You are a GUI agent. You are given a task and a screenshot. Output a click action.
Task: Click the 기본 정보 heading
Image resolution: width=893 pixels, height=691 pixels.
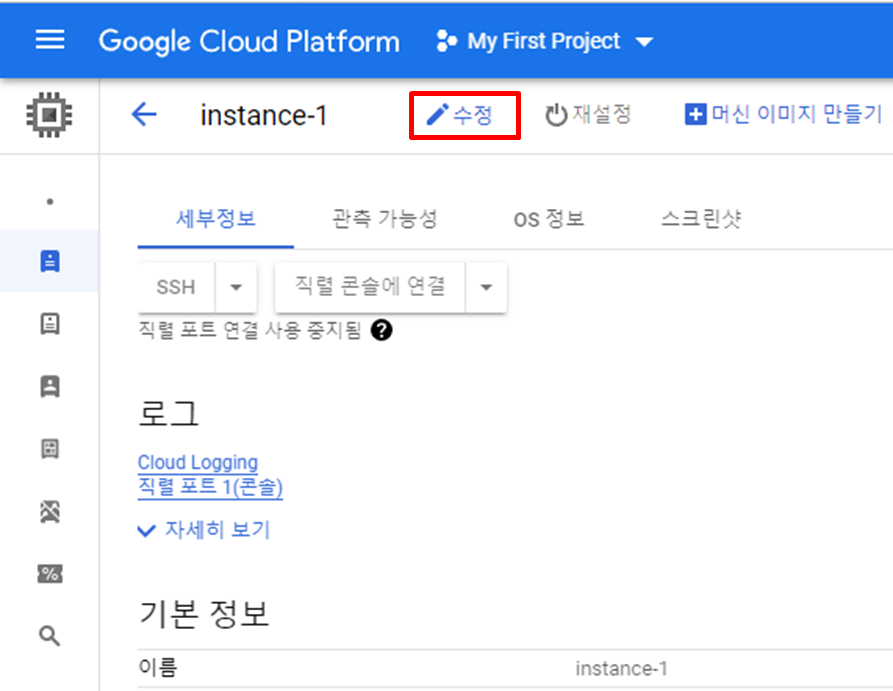coord(204,614)
